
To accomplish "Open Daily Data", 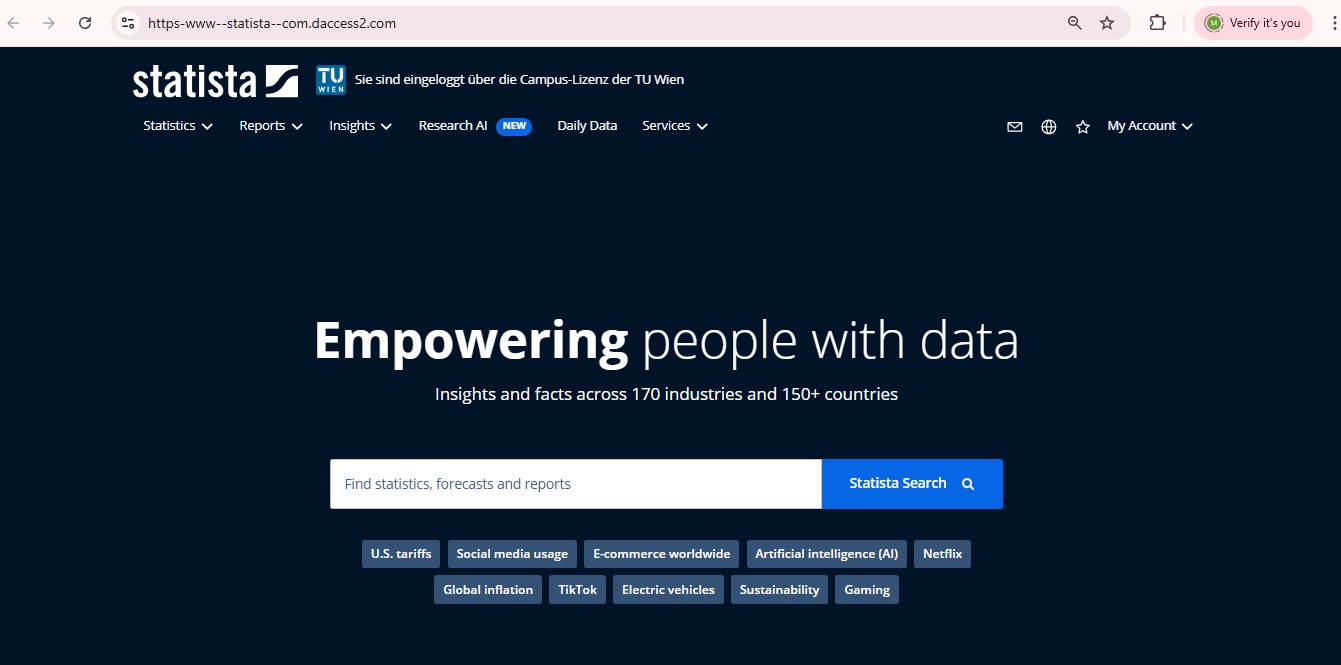I will pyautogui.click(x=587, y=126).
